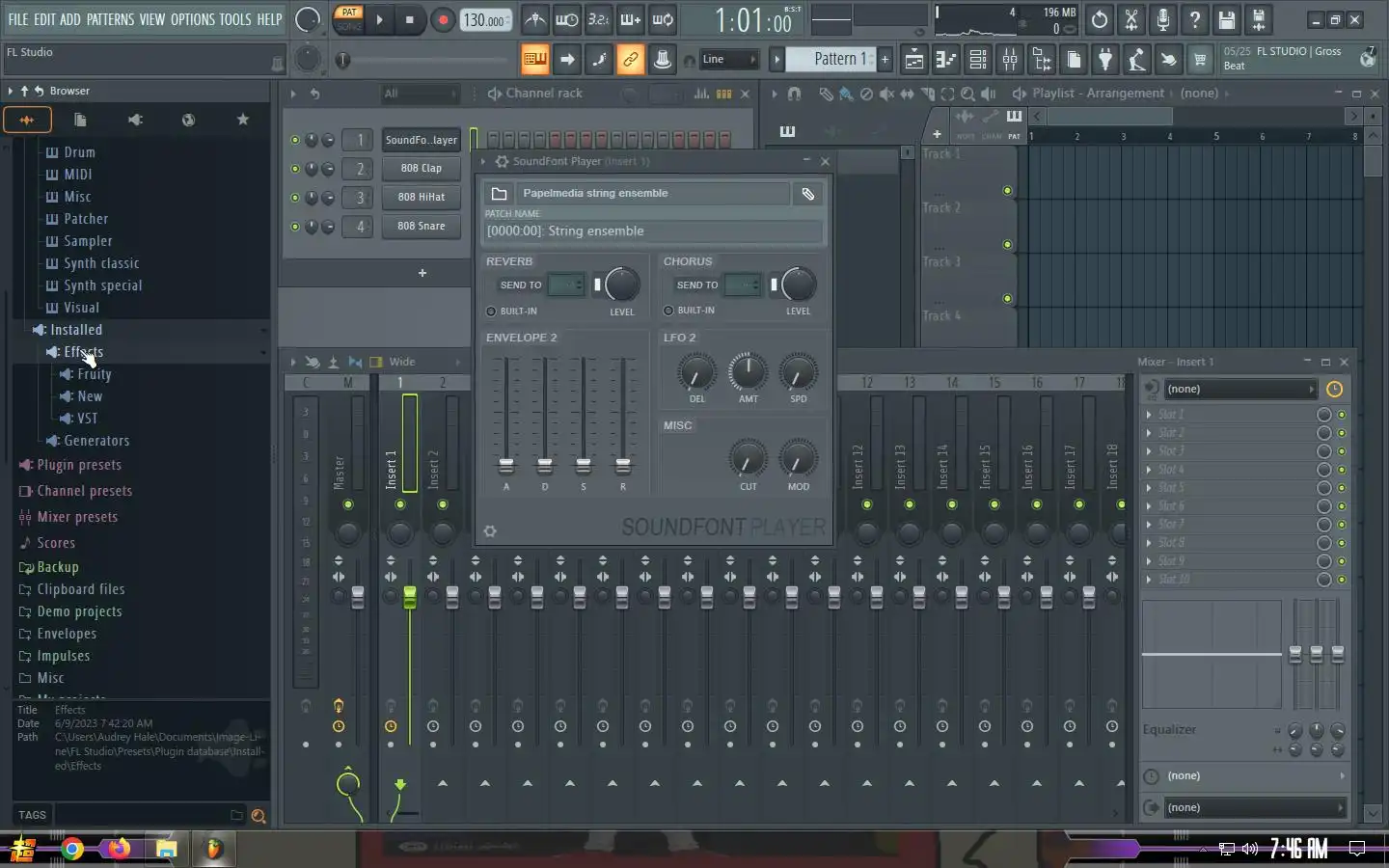This screenshot has height=868, width=1389.
Task: Select the mute tool in Playlist toolbar
Action: coord(885,94)
